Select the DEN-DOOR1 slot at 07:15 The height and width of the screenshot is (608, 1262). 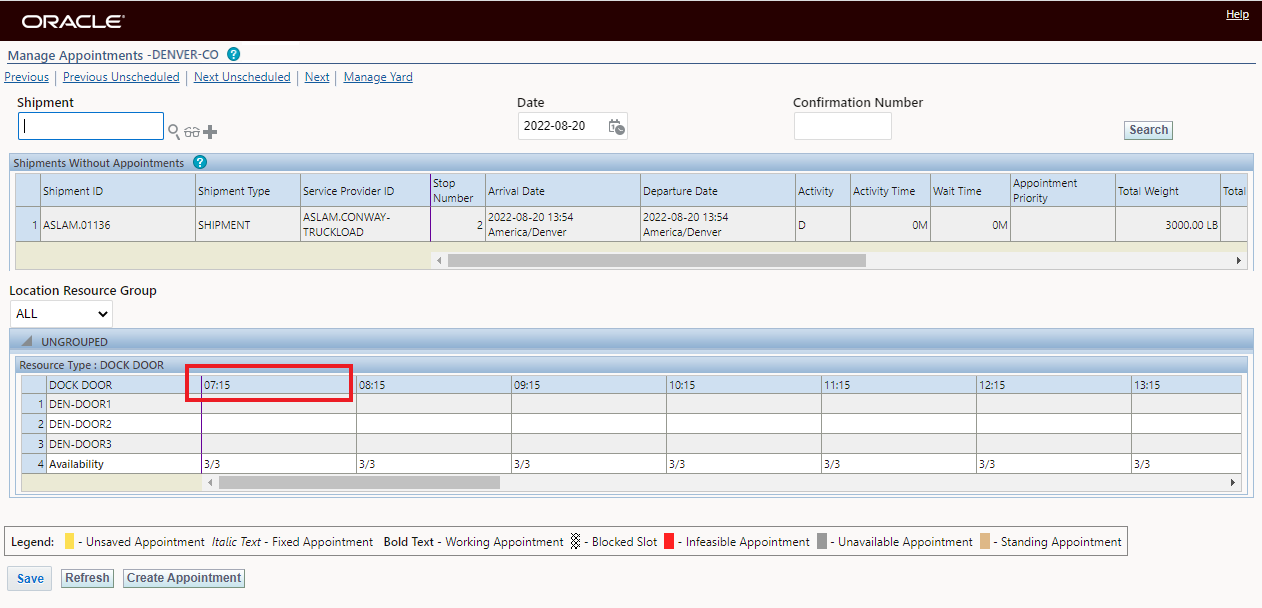tap(279, 404)
